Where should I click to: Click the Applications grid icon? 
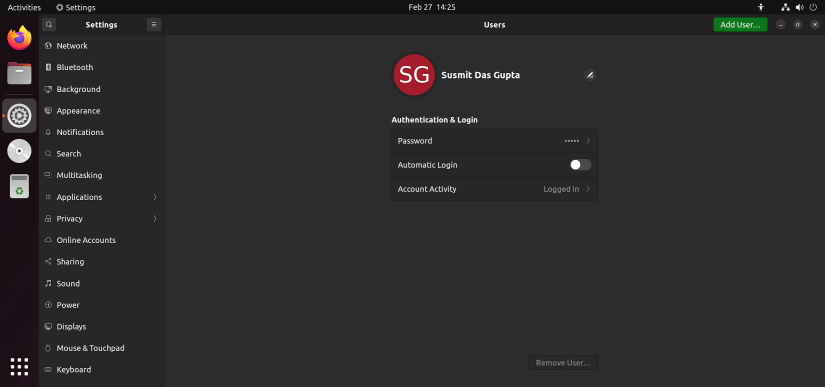point(48,197)
